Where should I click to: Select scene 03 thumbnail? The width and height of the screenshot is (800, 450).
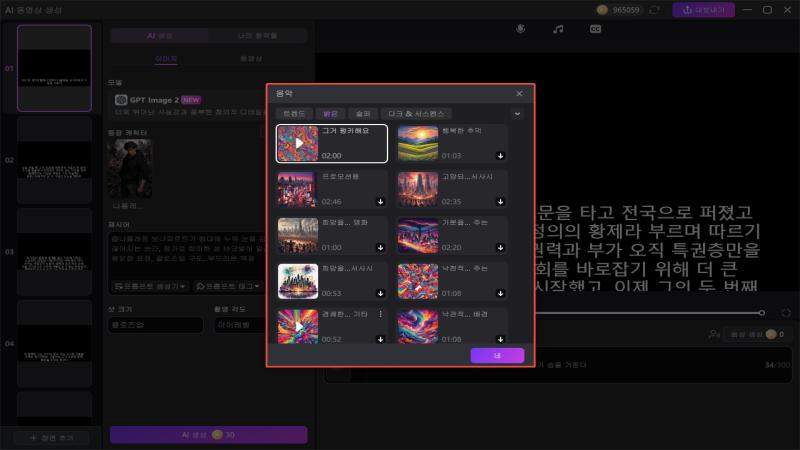(55, 252)
